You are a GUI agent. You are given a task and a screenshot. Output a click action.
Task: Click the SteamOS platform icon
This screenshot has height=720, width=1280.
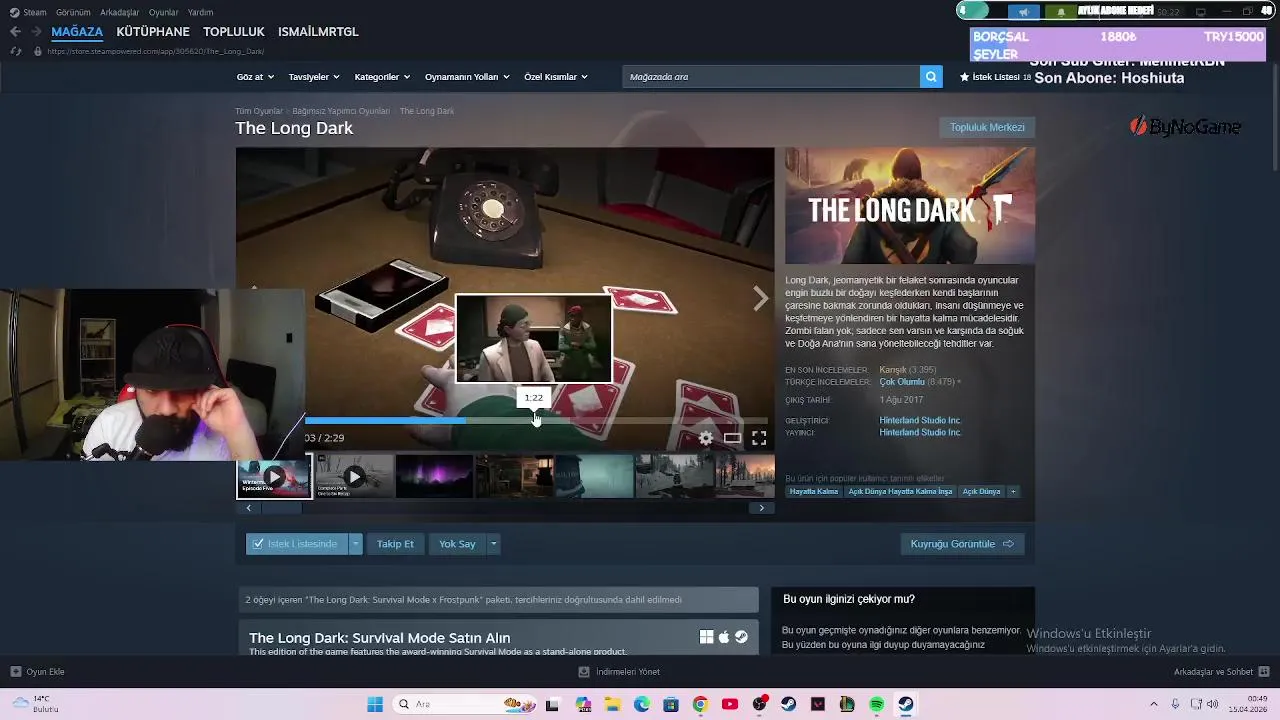pos(741,637)
